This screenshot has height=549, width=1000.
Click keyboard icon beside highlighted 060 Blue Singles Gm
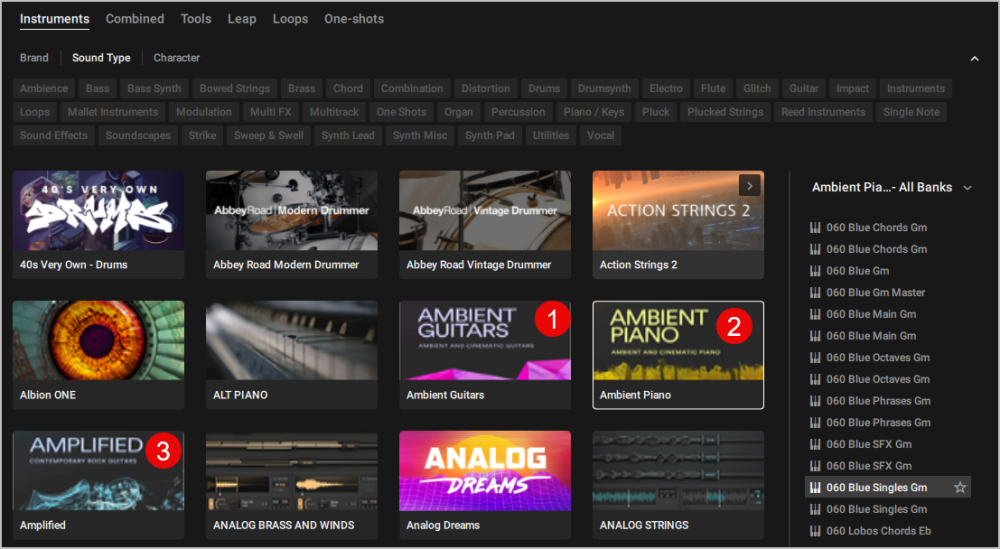click(815, 488)
